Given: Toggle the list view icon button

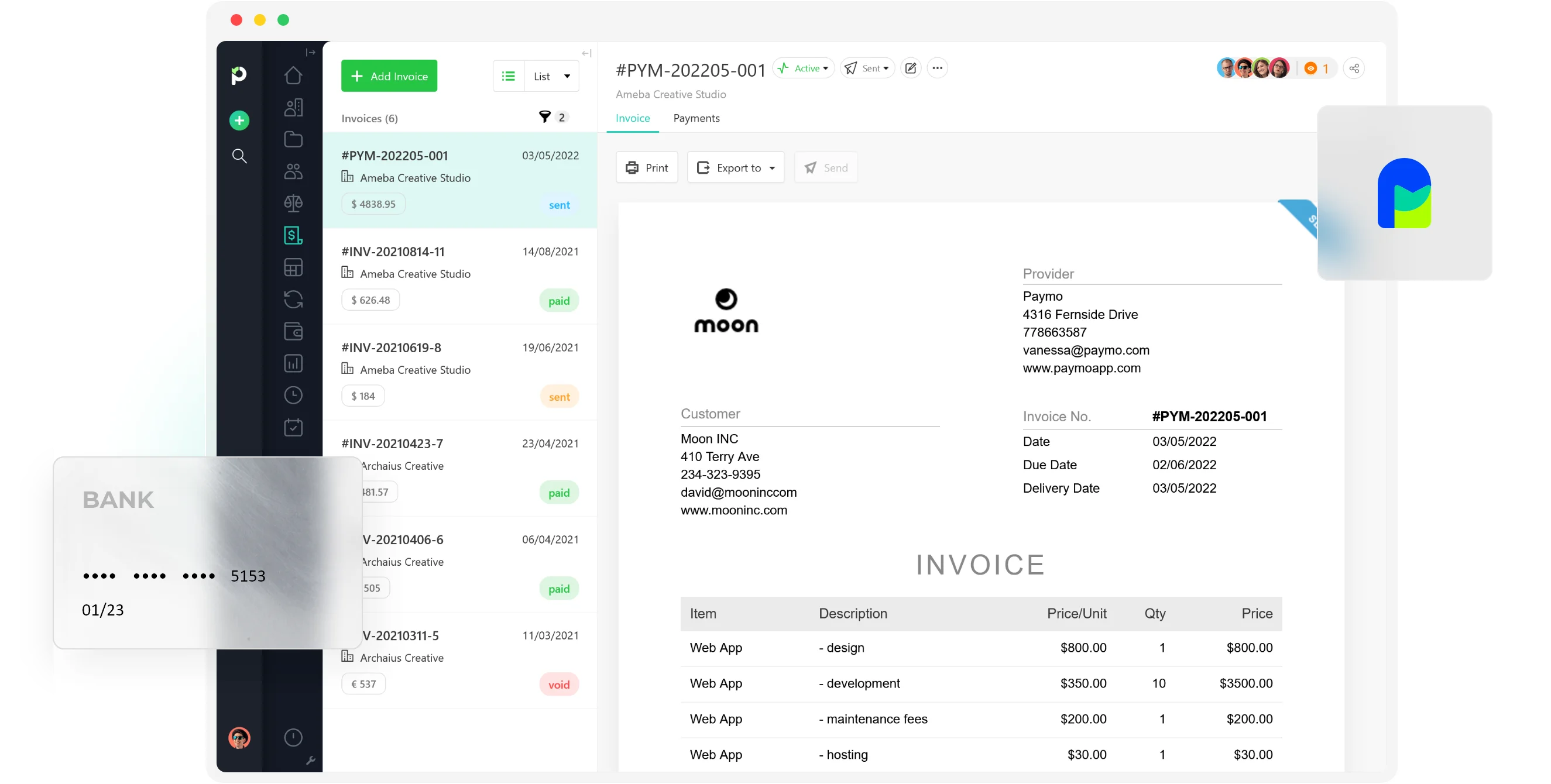Looking at the screenshot, I should [x=509, y=77].
